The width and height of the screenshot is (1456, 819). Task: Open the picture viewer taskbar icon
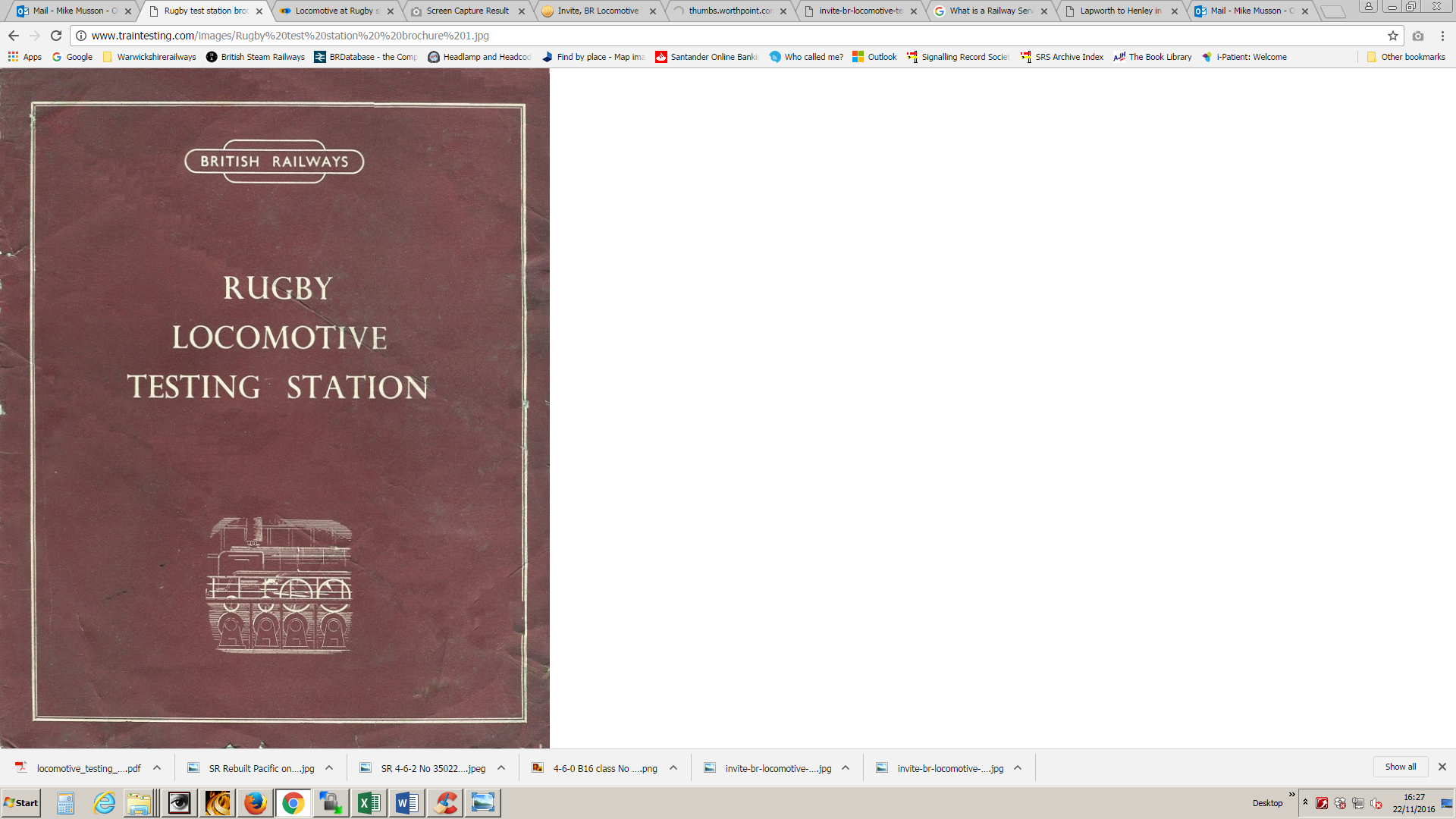click(x=483, y=803)
